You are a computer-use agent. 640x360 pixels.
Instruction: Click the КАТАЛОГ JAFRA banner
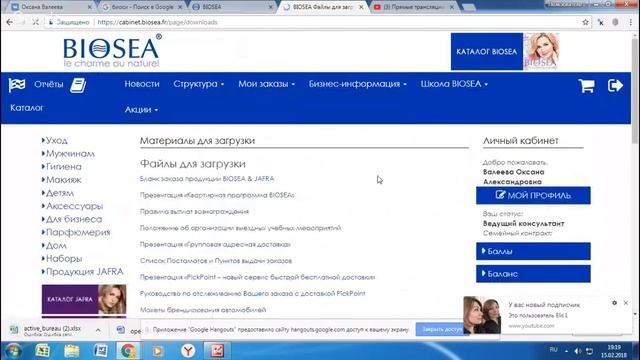tap(84, 300)
